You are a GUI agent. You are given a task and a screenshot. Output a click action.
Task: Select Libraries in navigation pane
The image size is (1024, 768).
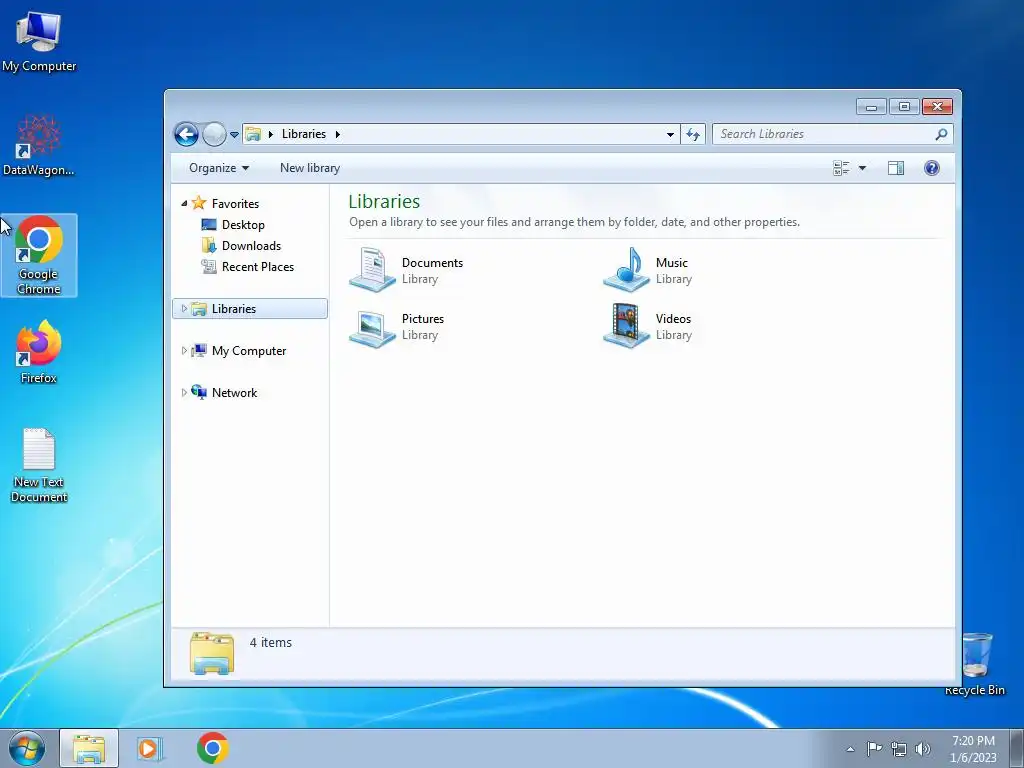[x=250, y=309]
